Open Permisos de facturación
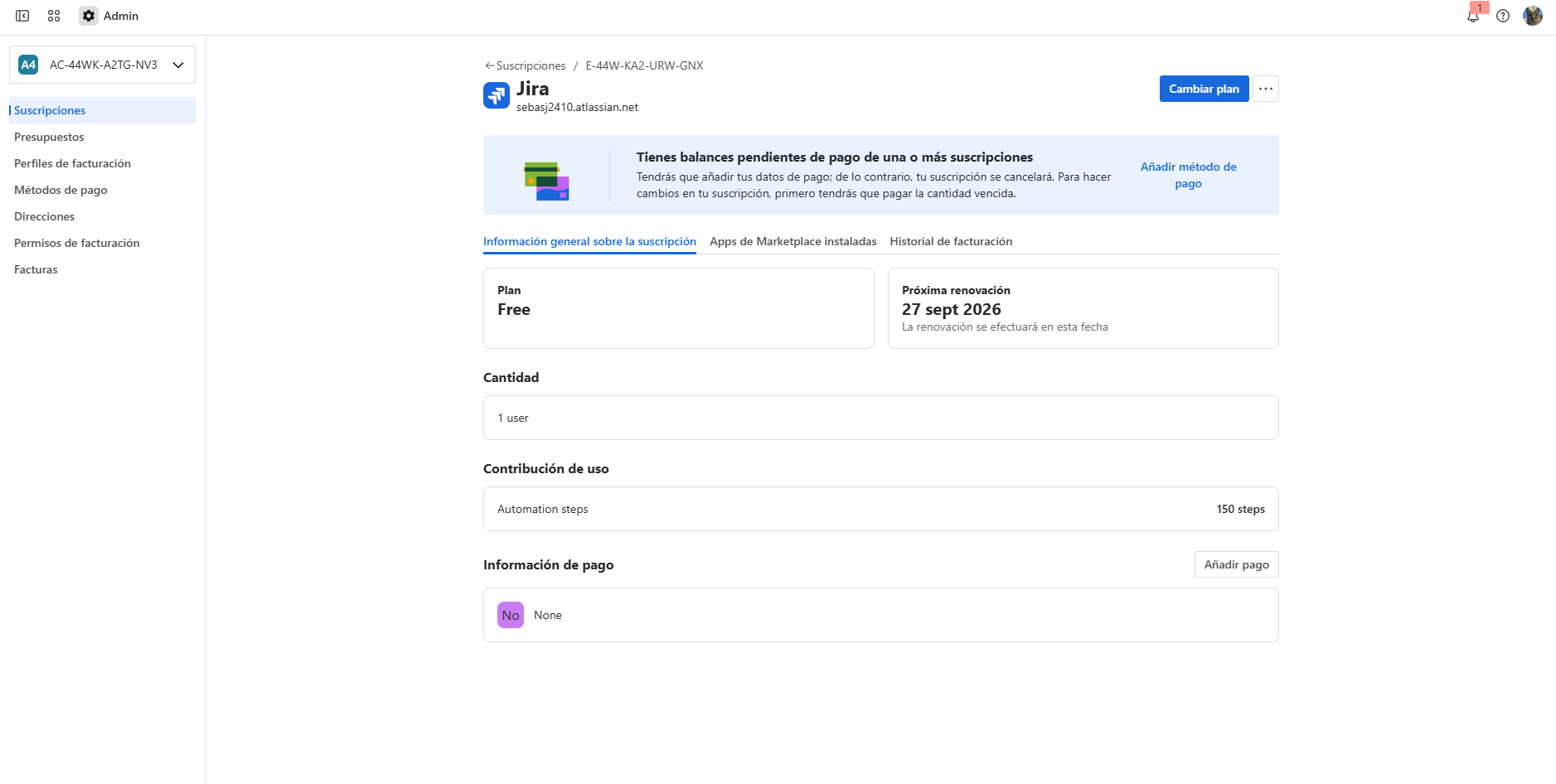The width and height of the screenshot is (1556, 784). point(102,243)
